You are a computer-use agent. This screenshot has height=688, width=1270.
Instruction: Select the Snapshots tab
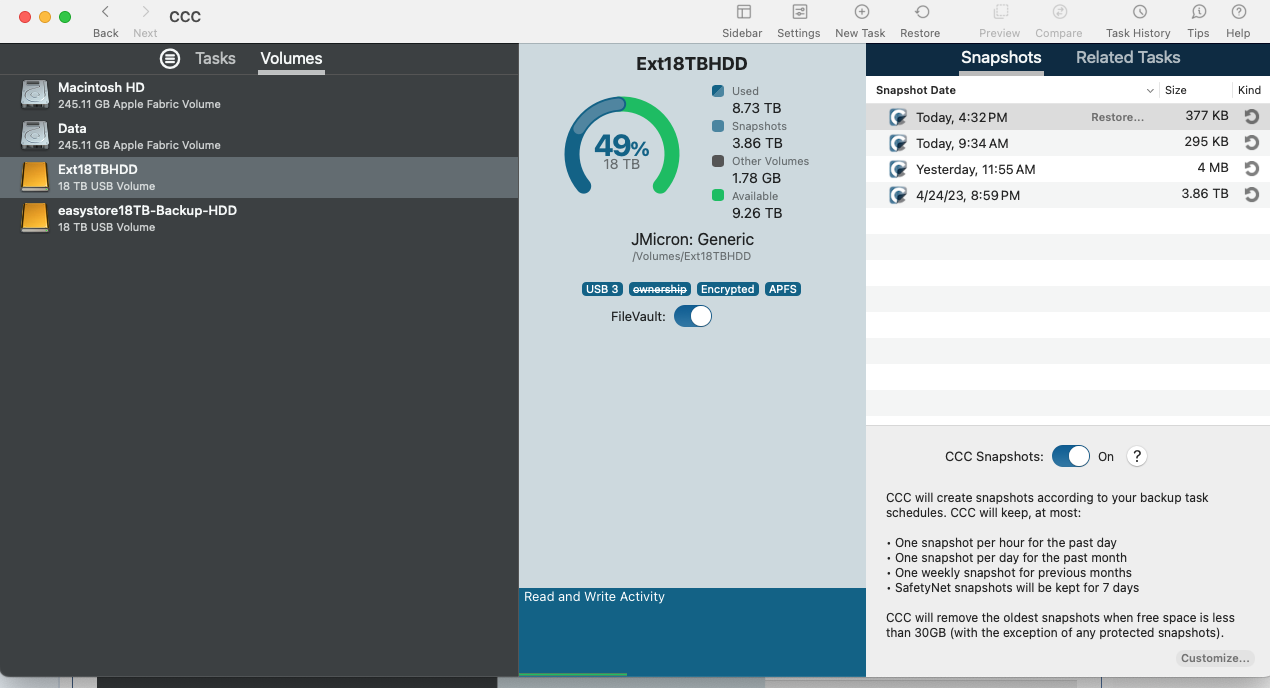click(x=1001, y=58)
